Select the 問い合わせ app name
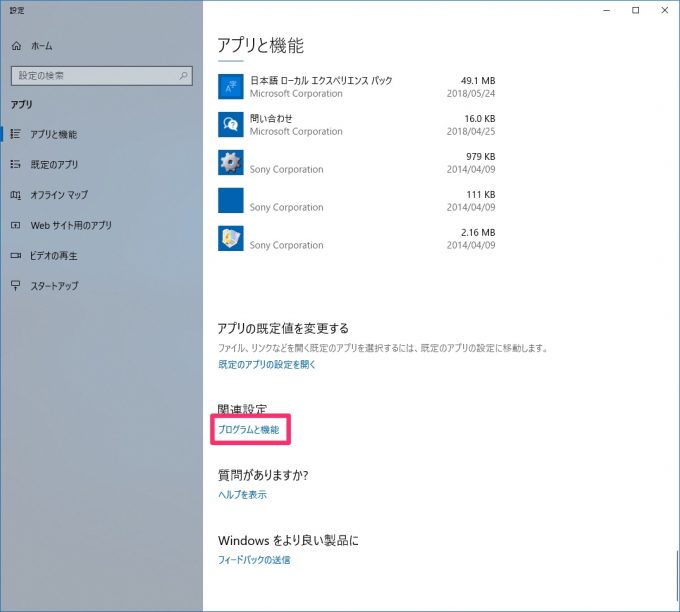Screen dimensions: 680x612 click(x=271, y=118)
